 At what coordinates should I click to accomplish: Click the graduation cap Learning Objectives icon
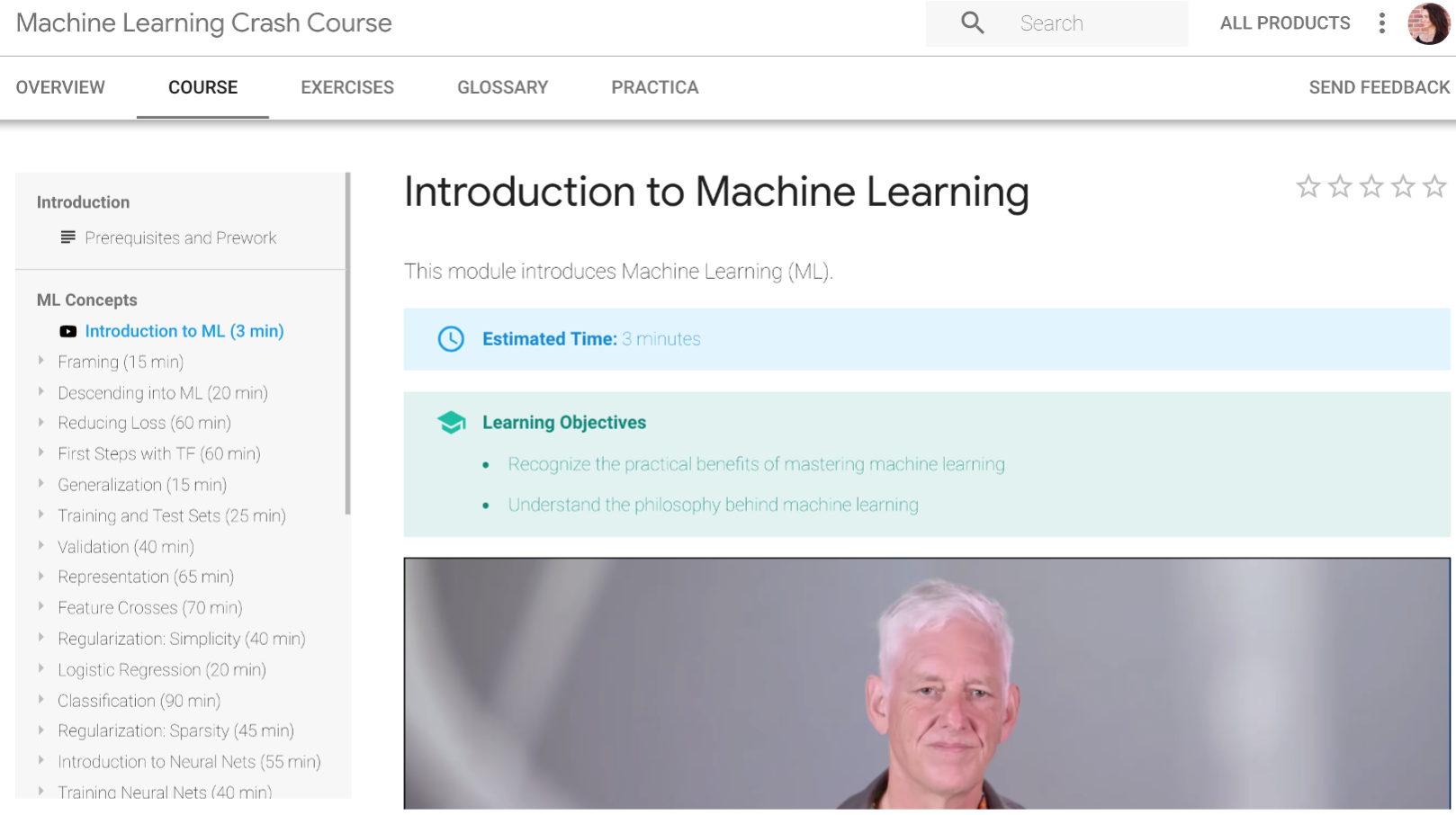(452, 421)
